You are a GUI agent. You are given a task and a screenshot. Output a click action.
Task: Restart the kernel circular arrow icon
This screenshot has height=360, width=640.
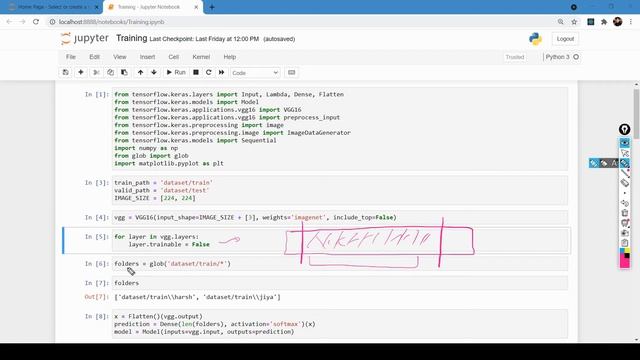(x=209, y=72)
